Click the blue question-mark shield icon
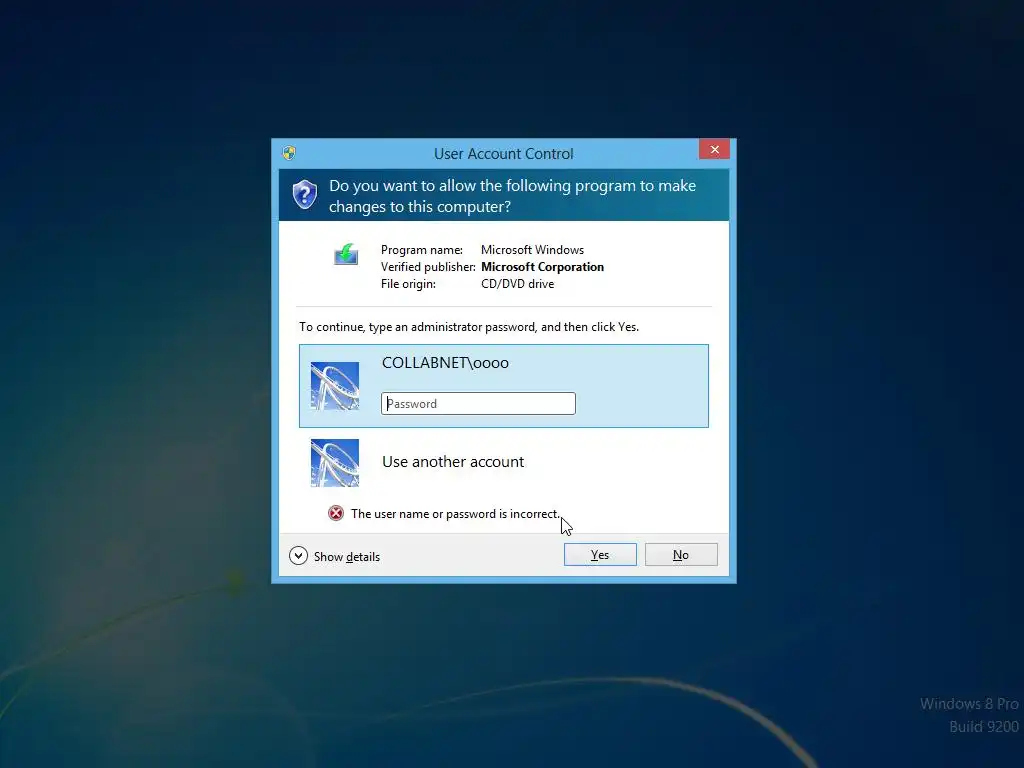 pyautogui.click(x=304, y=195)
